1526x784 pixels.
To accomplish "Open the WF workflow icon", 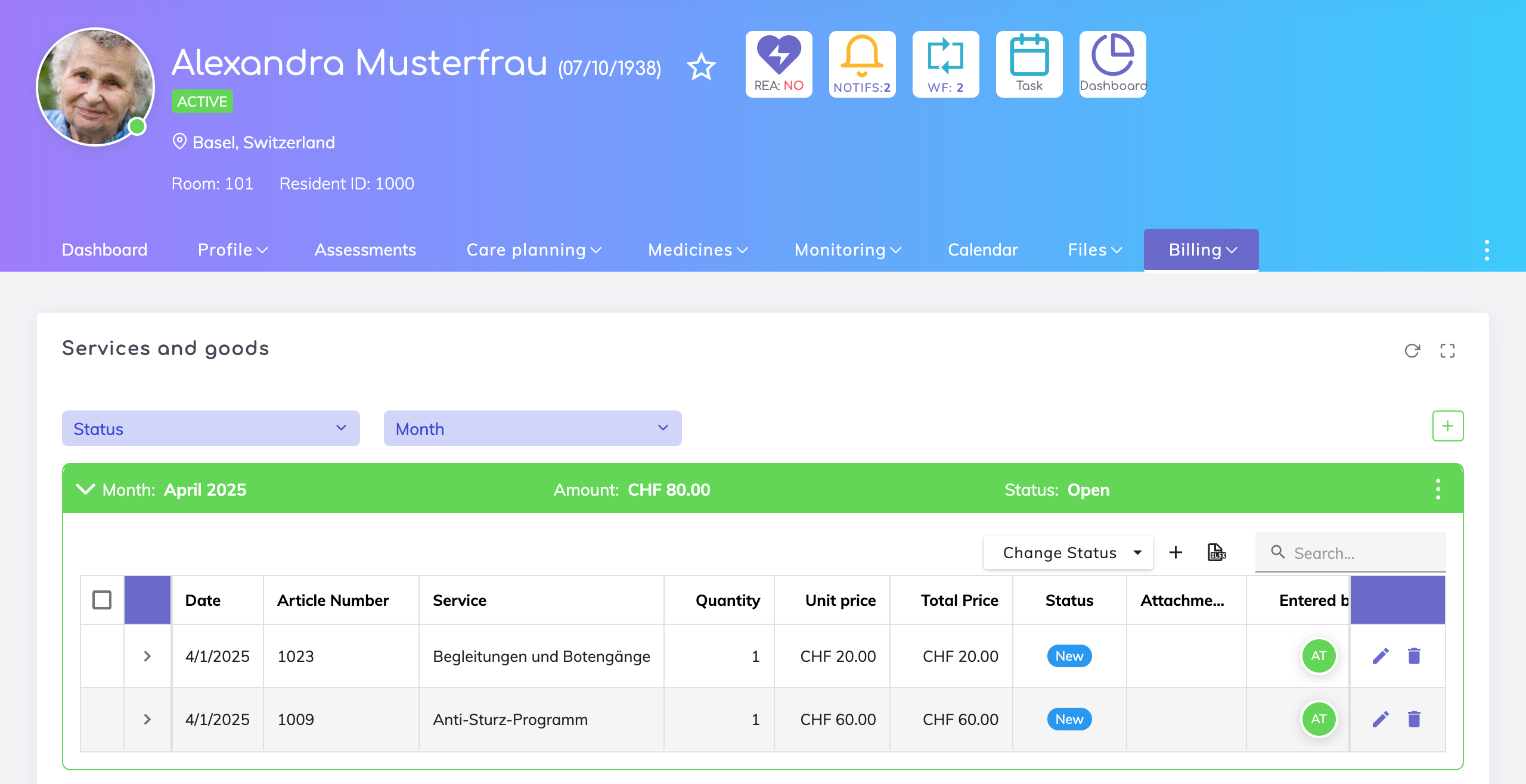I will coord(945,64).
